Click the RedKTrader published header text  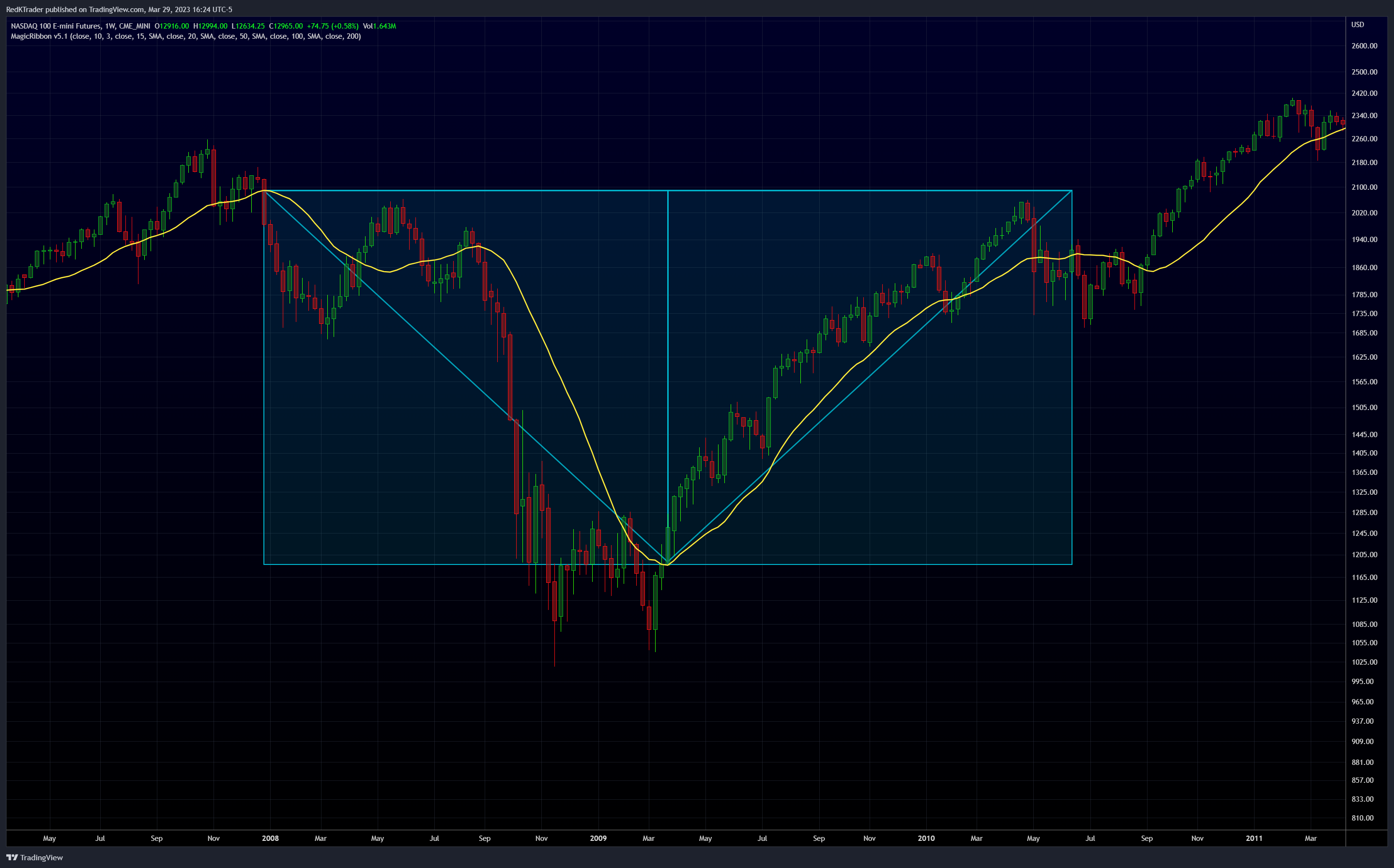click(119, 9)
